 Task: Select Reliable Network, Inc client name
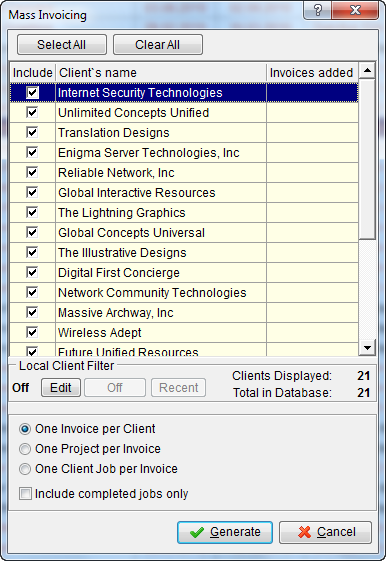[x=116, y=173]
